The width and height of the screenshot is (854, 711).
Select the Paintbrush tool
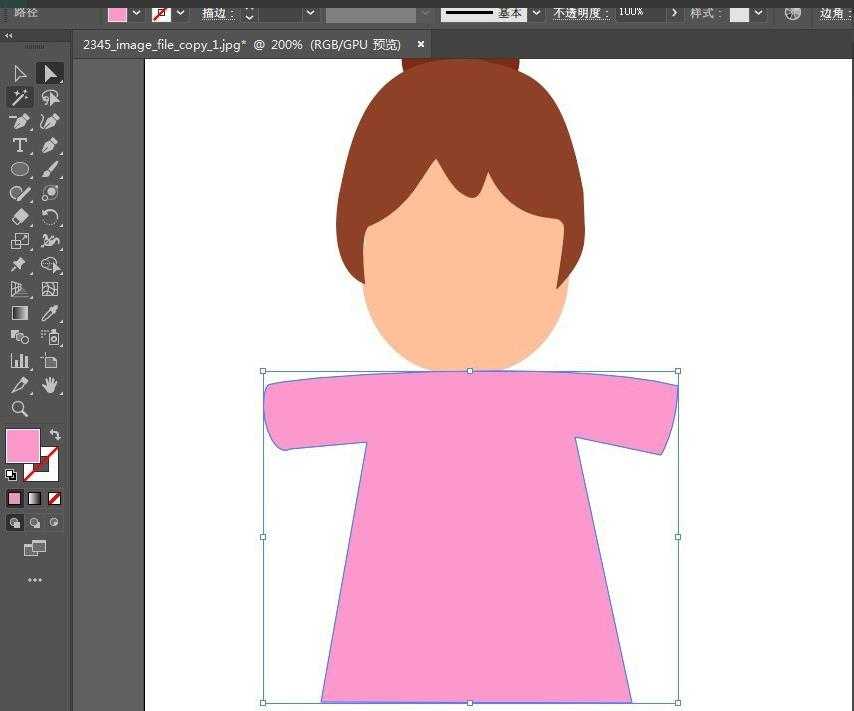click(50, 169)
